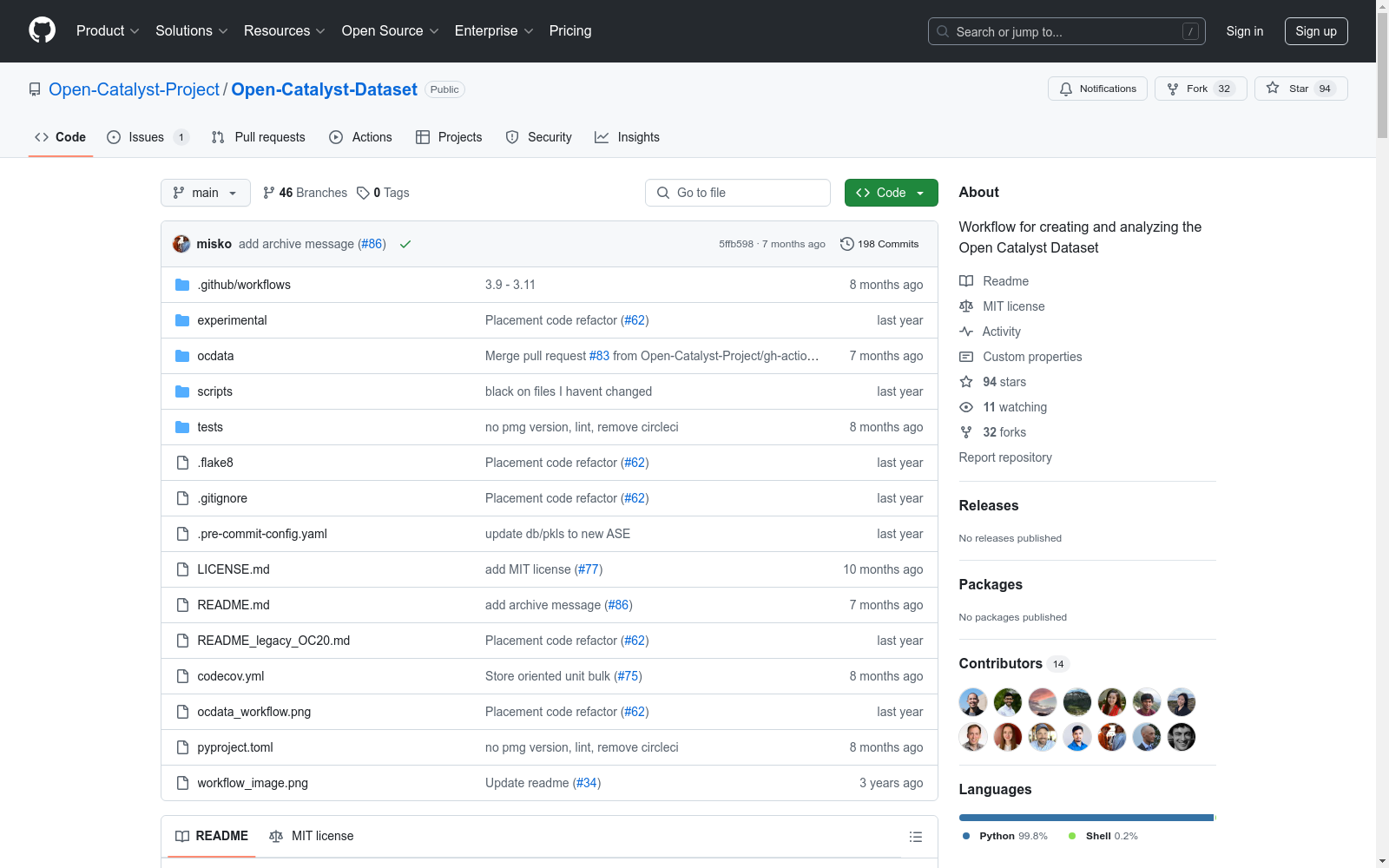
Task: Click the experimental folder icon
Action: (182, 320)
